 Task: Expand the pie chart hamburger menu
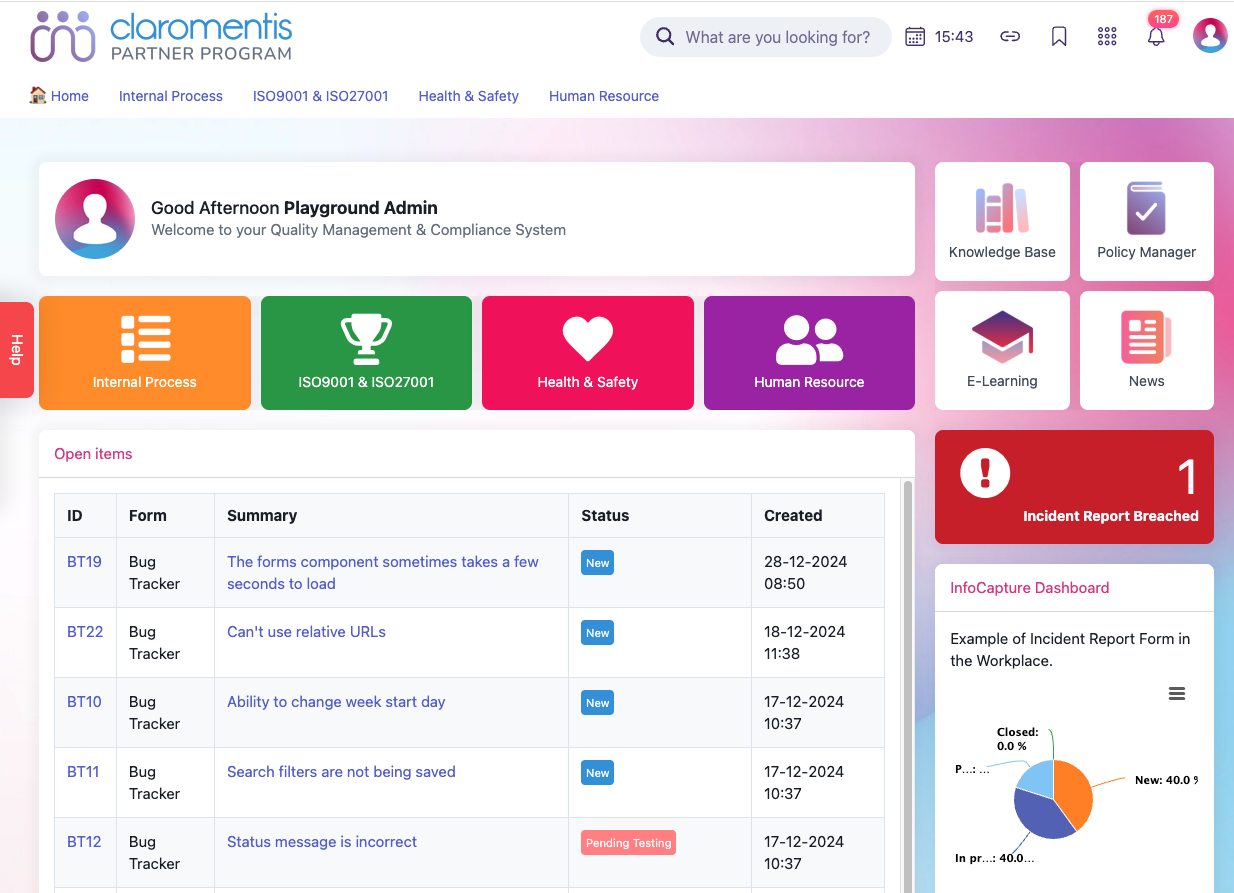point(1177,694)
